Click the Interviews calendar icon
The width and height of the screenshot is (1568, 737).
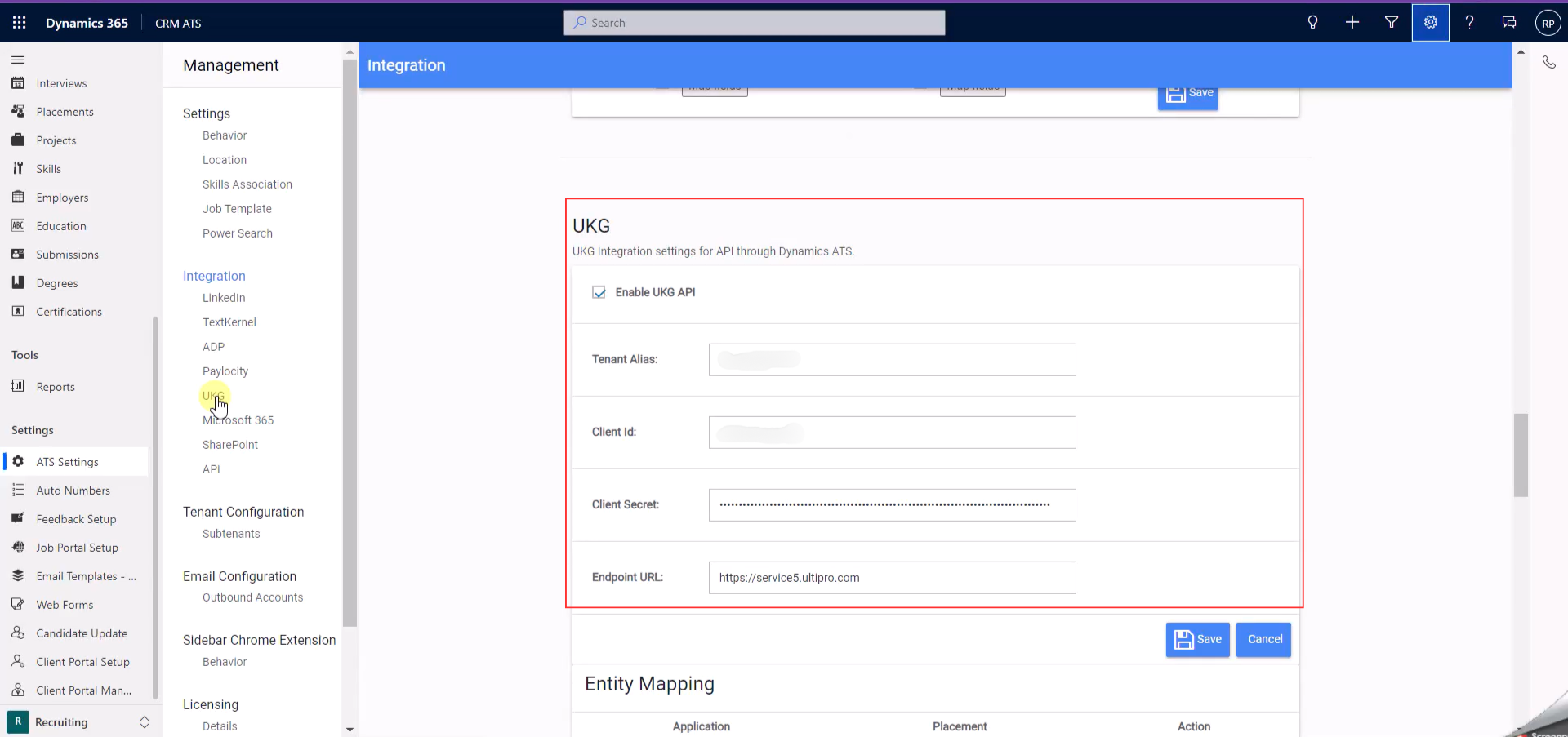pyautogui.click(x=18, y=83)
